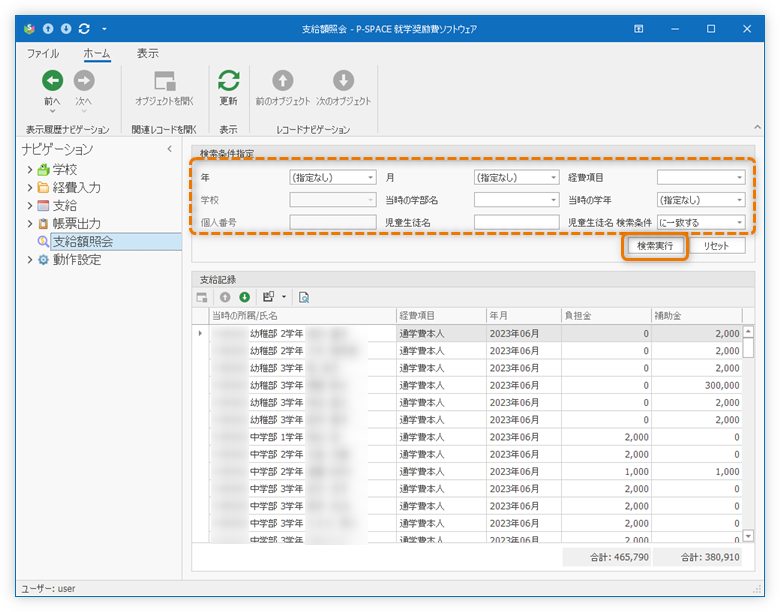This screenshot has width=780, height=612.
Task: Click the grid scrollbar up arrow
Action: click(x=748, y=331)
